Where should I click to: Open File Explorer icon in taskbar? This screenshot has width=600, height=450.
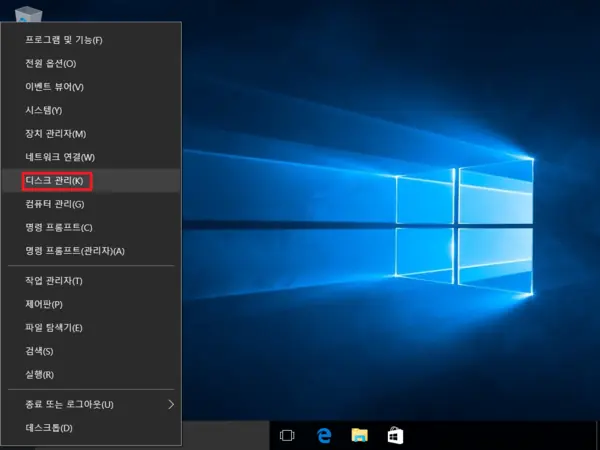pyautogui.click(x=359, y=435)
